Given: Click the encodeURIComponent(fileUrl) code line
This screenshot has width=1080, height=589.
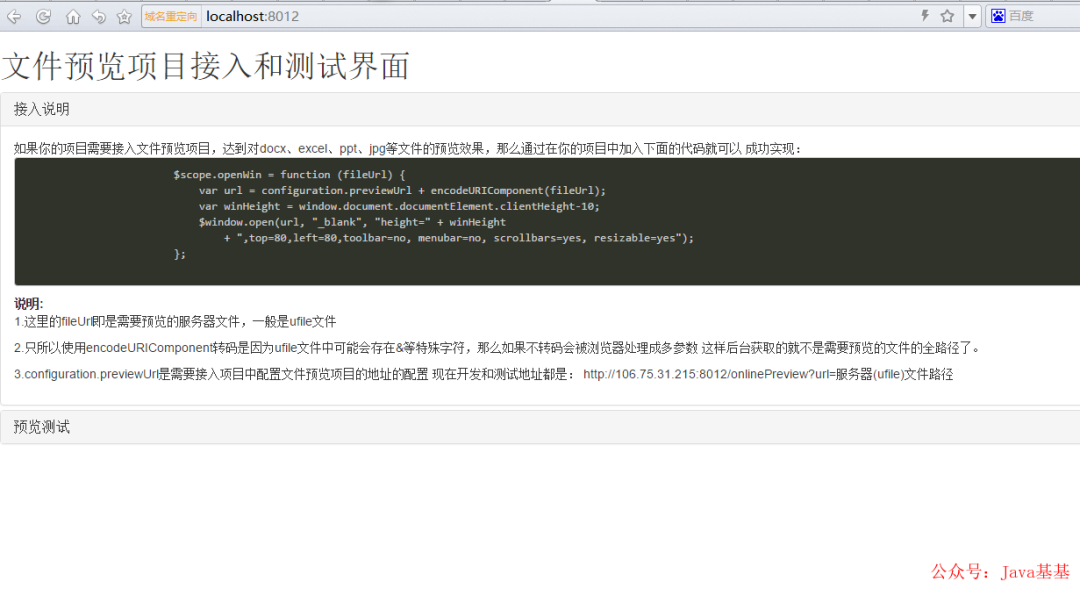Looking at the screenshot, I should [x=402, y=191].
